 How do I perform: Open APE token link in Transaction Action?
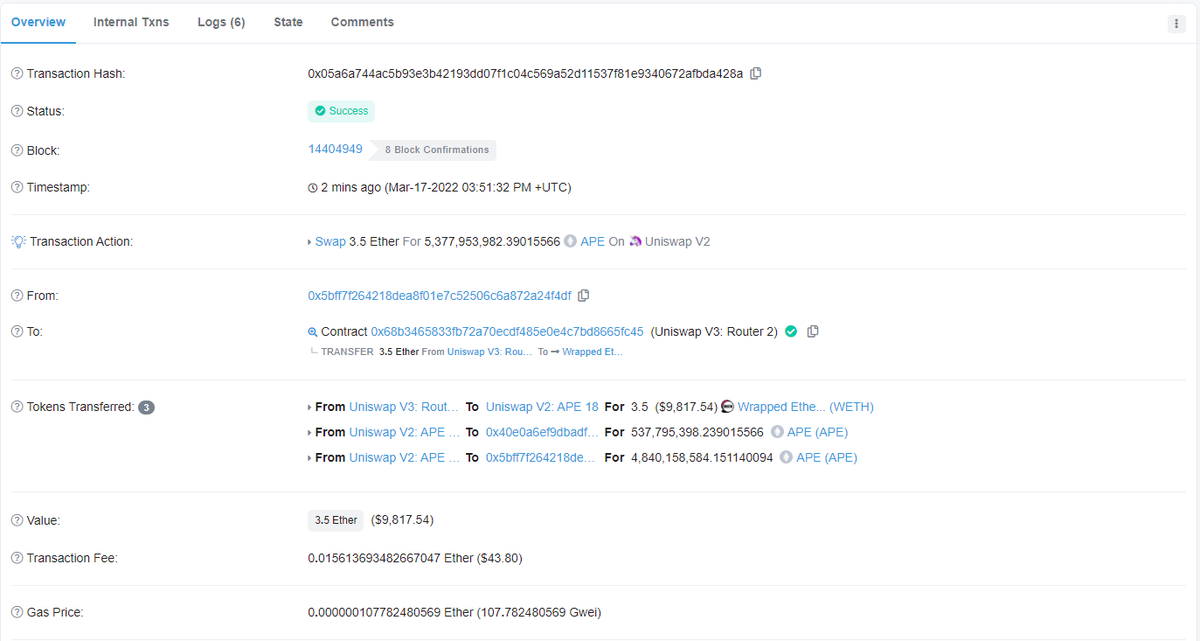(592, 242)
